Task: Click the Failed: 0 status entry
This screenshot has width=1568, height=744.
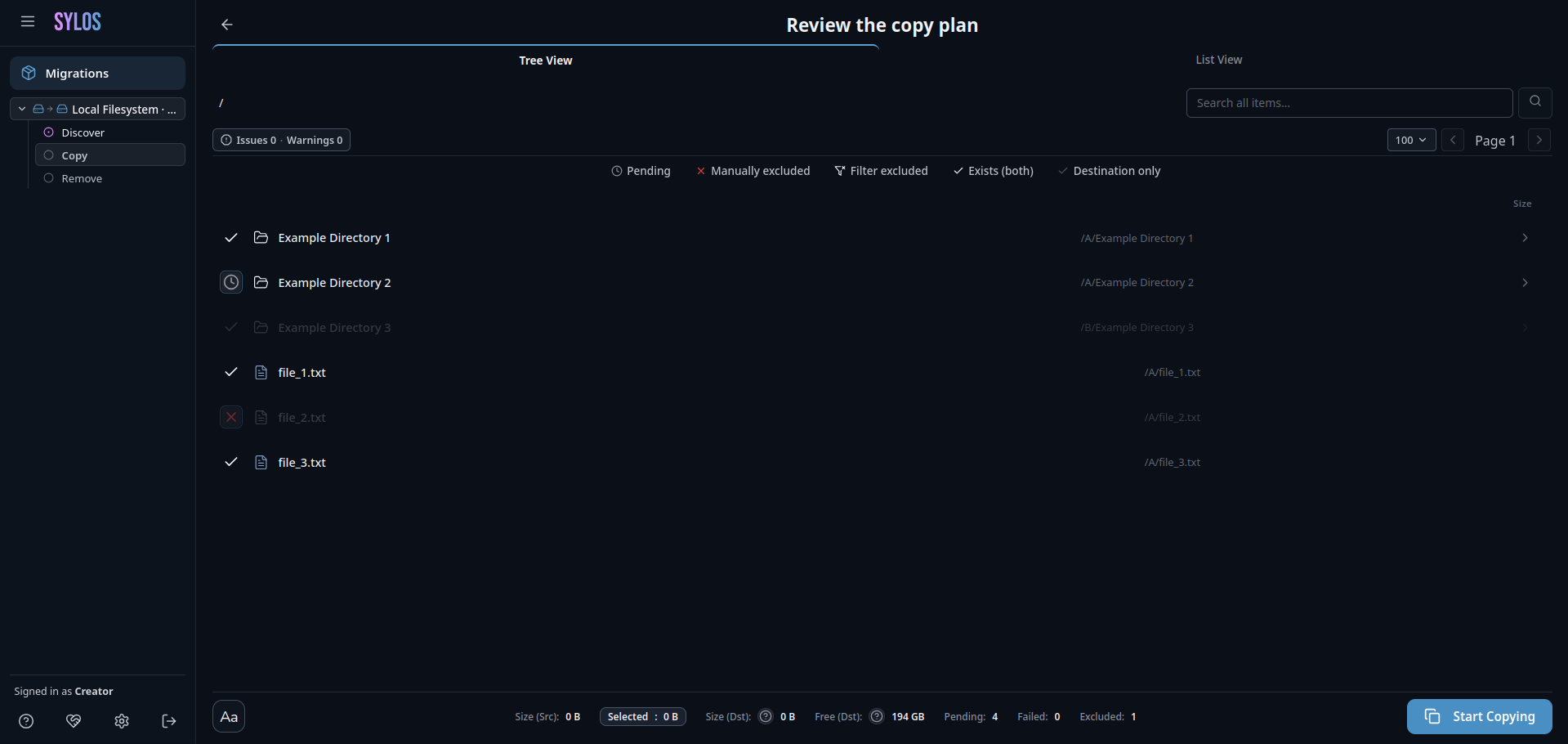Action: (1039, 716)
